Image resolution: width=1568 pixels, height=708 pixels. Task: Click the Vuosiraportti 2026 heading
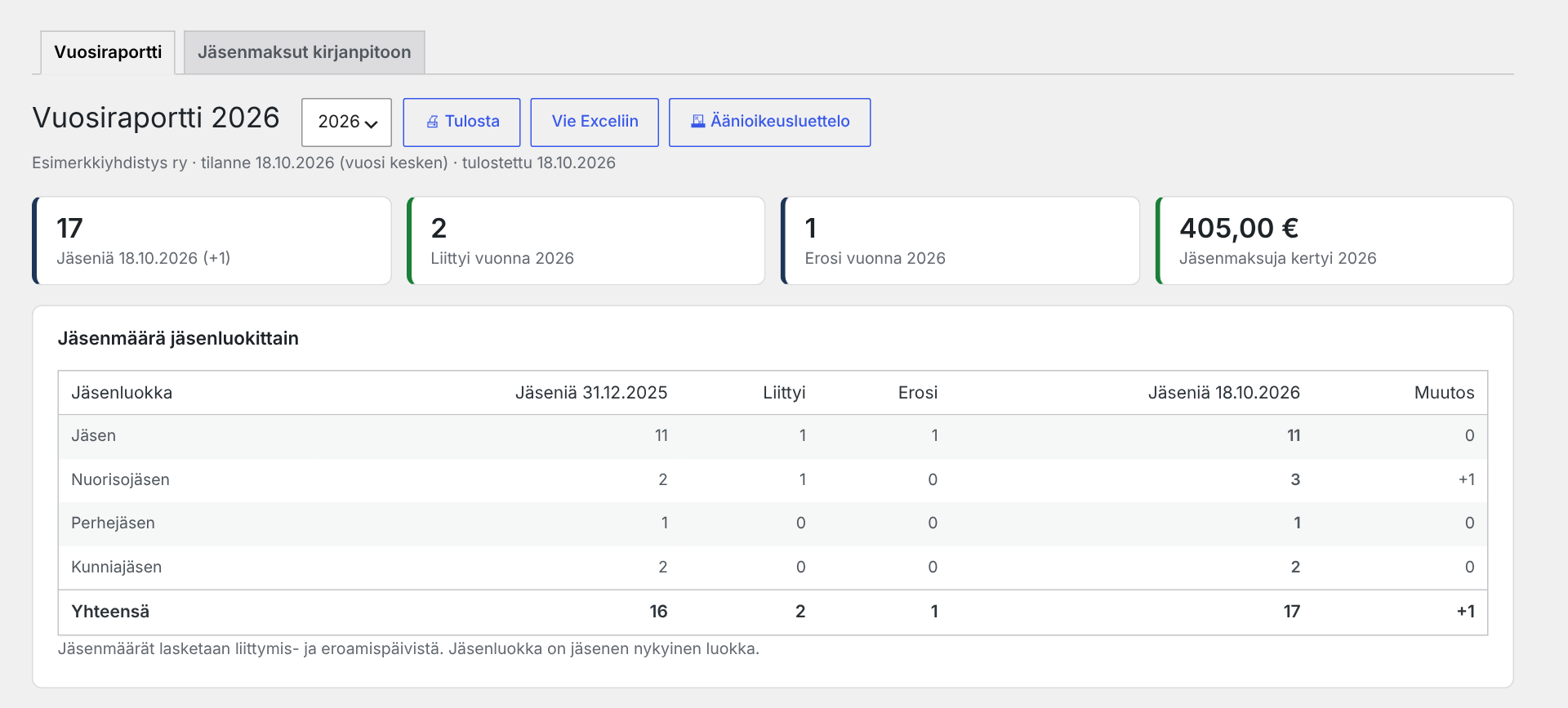[156, 118]
